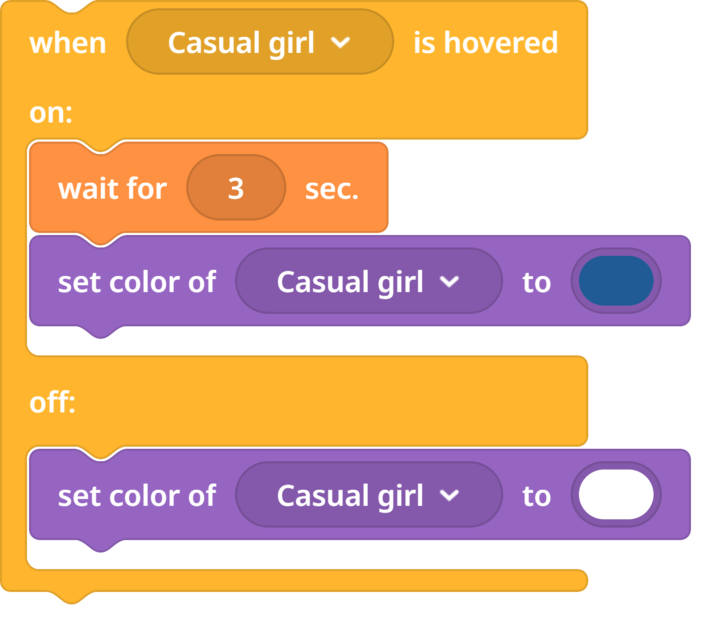Click the "to" label before the blue swatch

click(x=536, y=282)
